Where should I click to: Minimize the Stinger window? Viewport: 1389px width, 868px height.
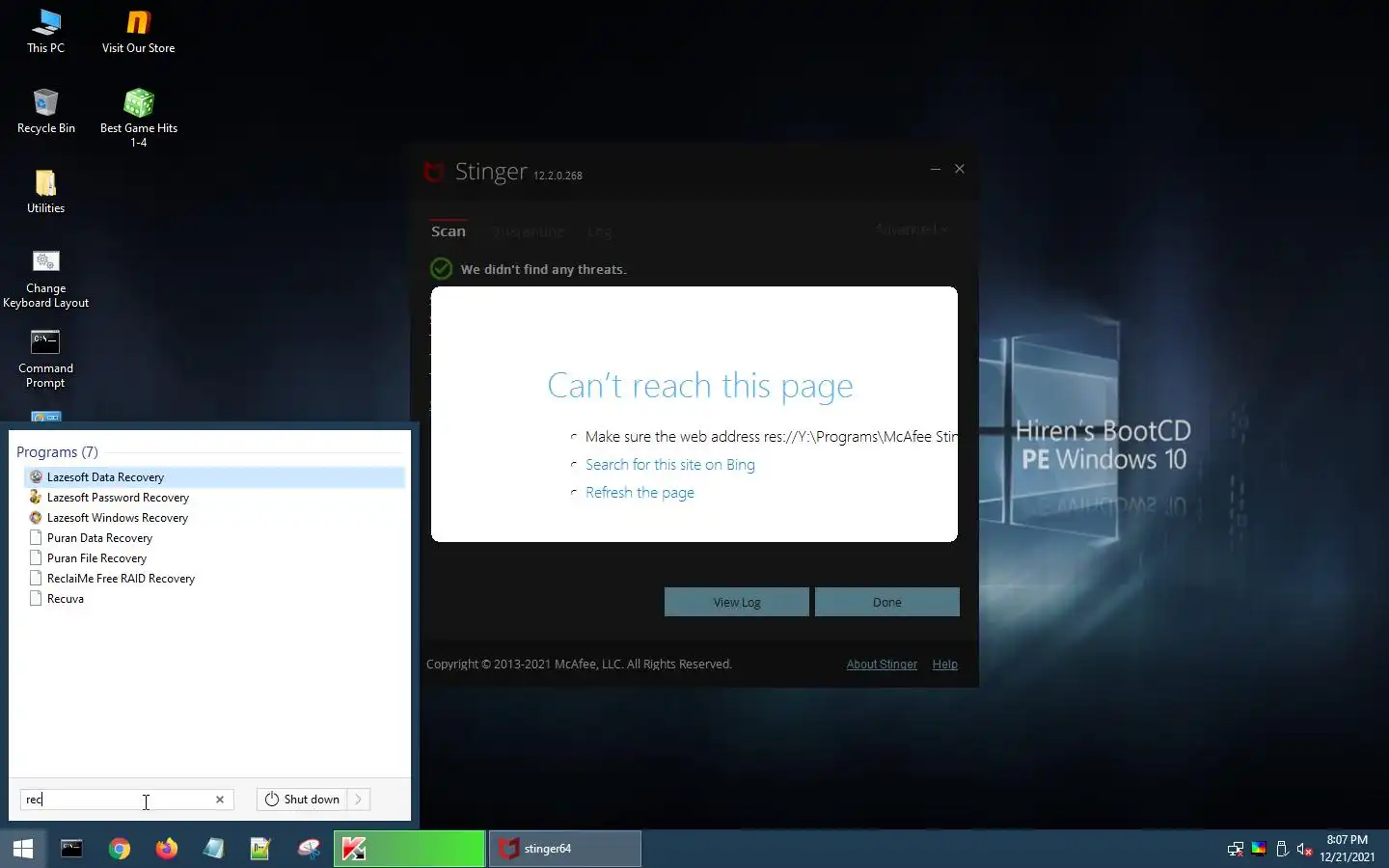click(x=935, y=169)
